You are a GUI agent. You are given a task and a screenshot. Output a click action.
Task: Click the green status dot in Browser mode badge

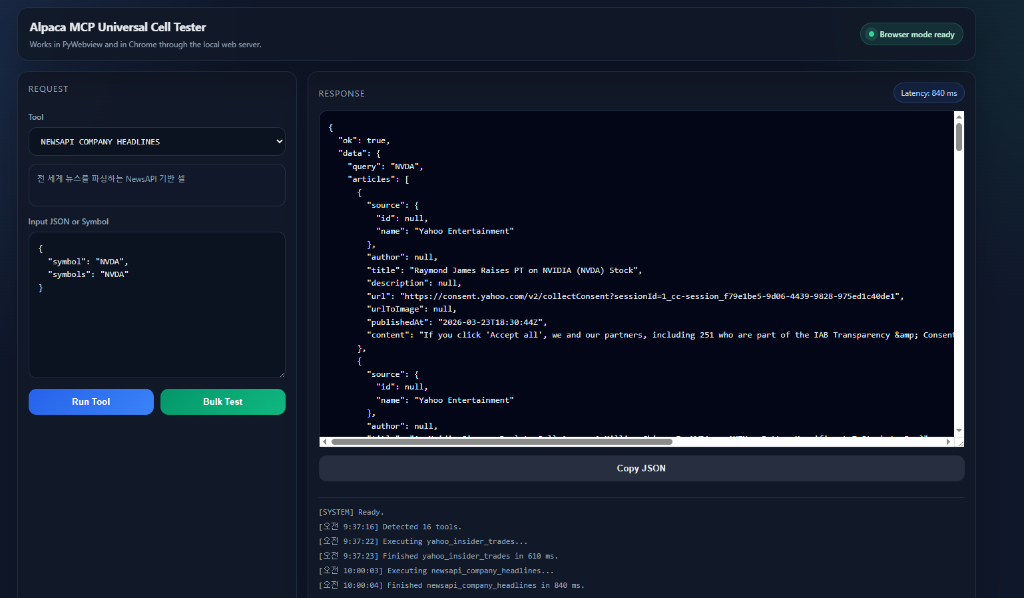click(871, 34)
